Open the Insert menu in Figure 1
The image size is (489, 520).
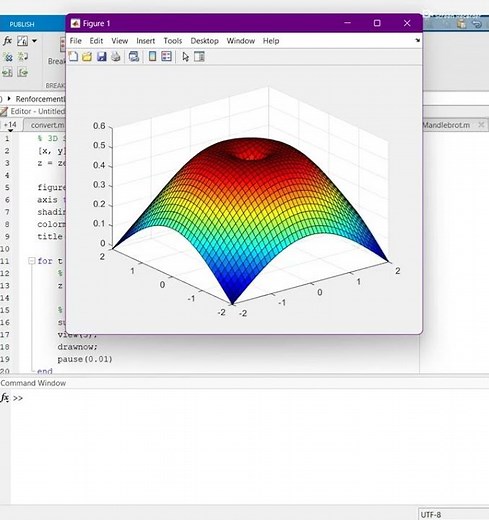coord(146,41)
